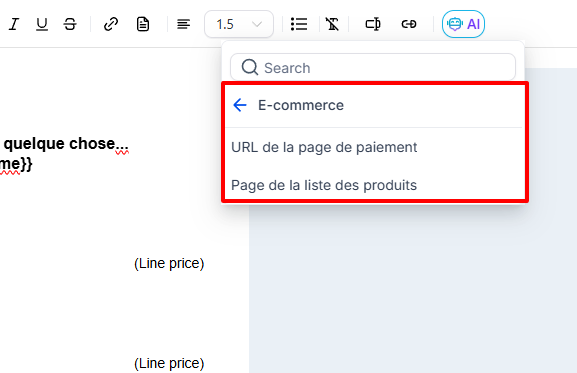Click the E-commerce header label
Viewport: 577px width, 373px height.
point(301,105)
